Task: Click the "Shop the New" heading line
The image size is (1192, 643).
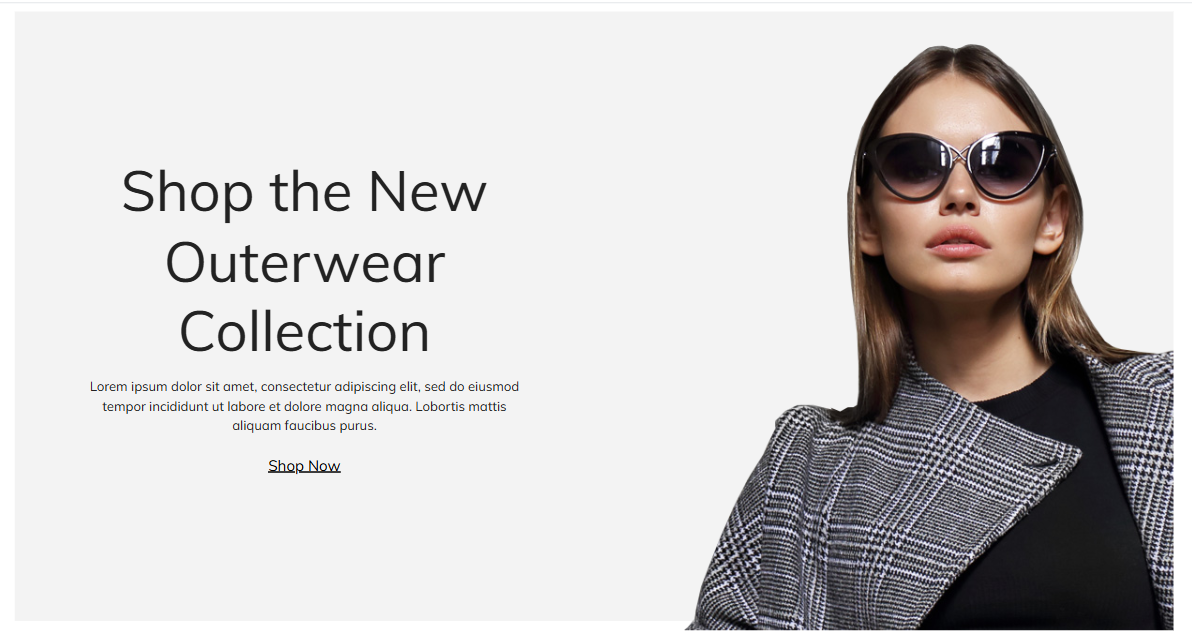Action: (304, 193)
